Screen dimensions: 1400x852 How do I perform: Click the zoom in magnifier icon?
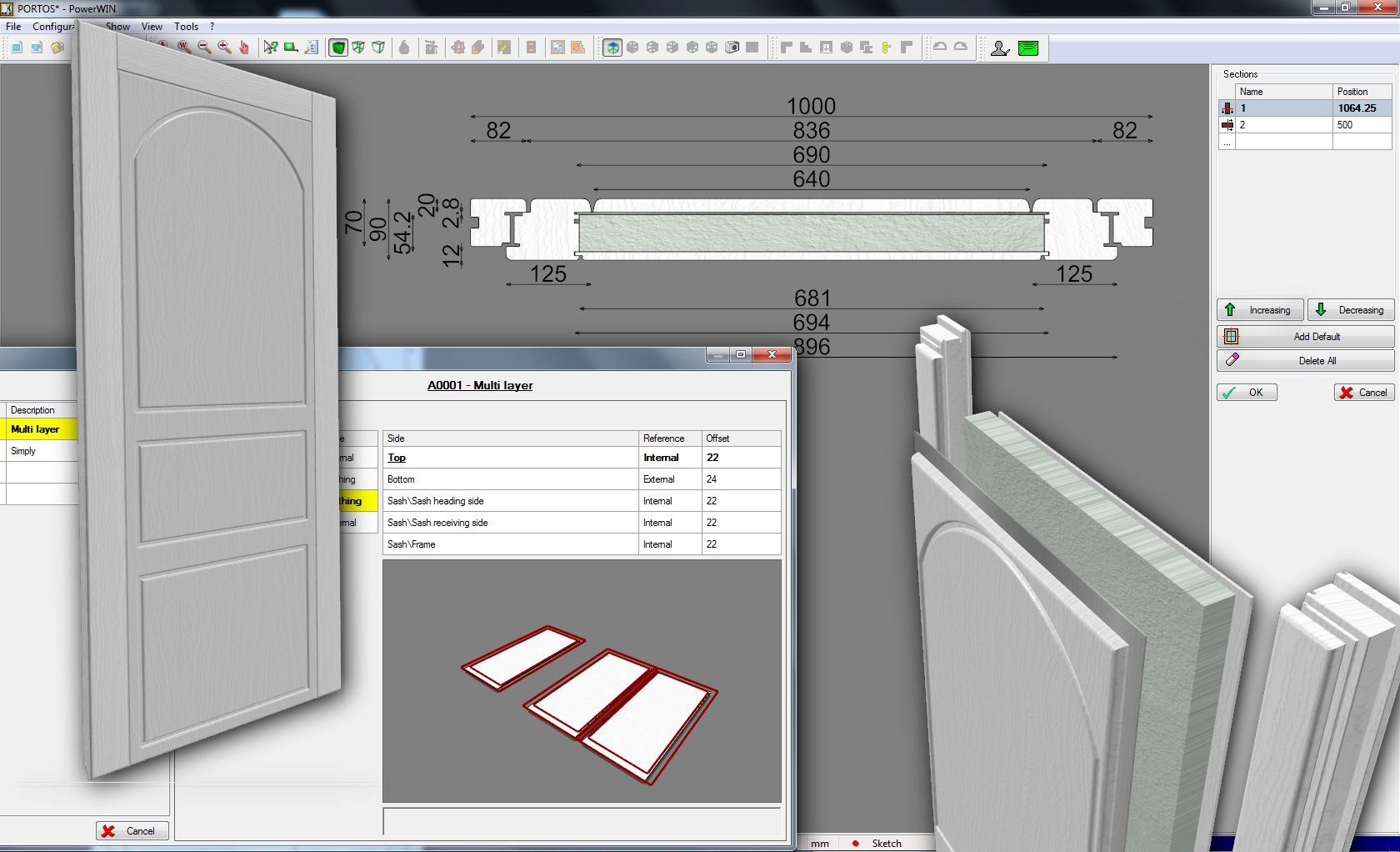click(224, 48)
